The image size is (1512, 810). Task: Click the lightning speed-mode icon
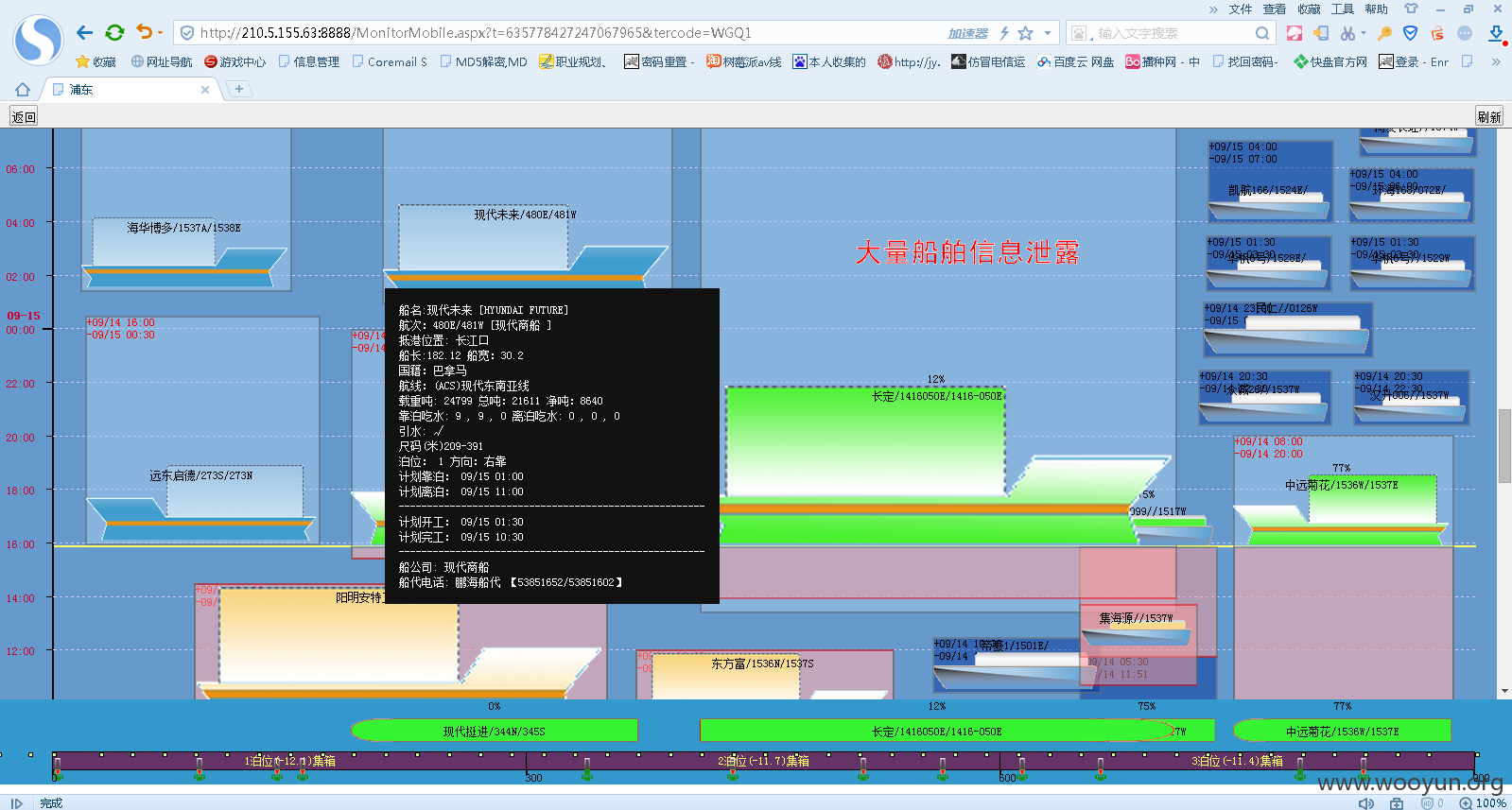[1004, 33]
